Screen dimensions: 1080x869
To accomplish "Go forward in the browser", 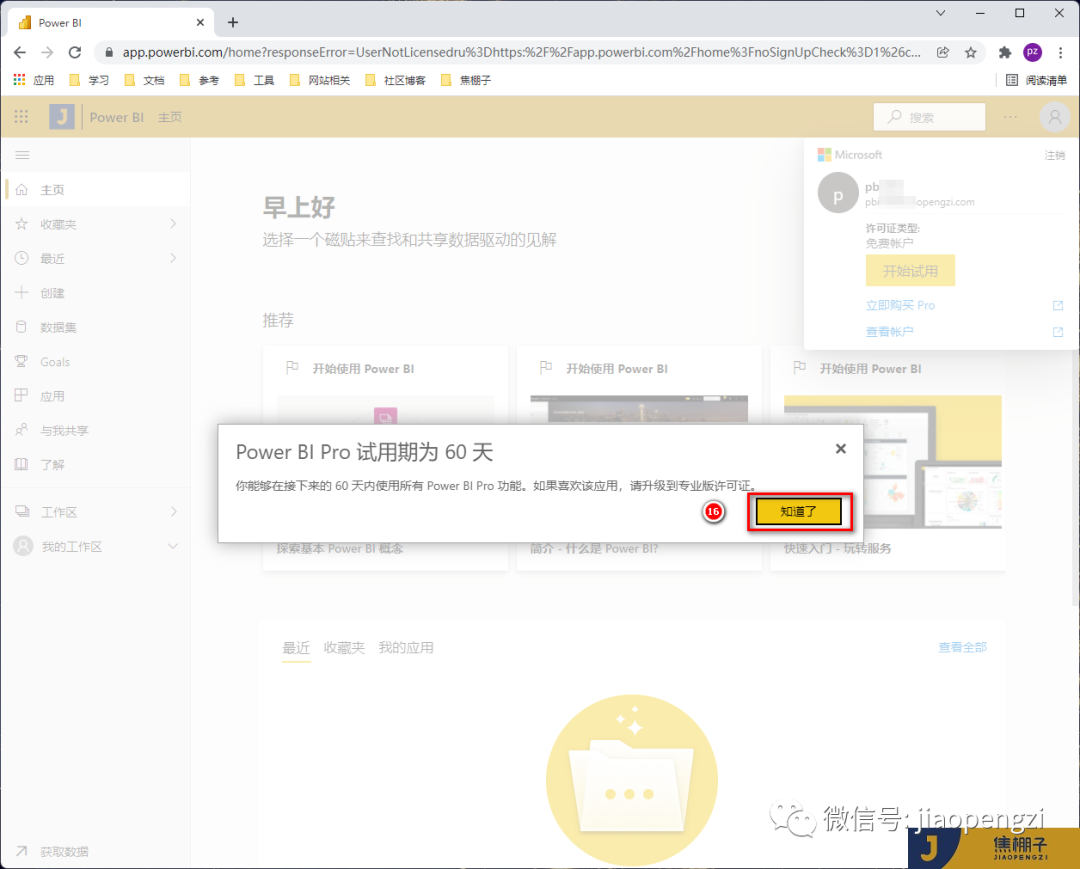I will coord(47,52).
